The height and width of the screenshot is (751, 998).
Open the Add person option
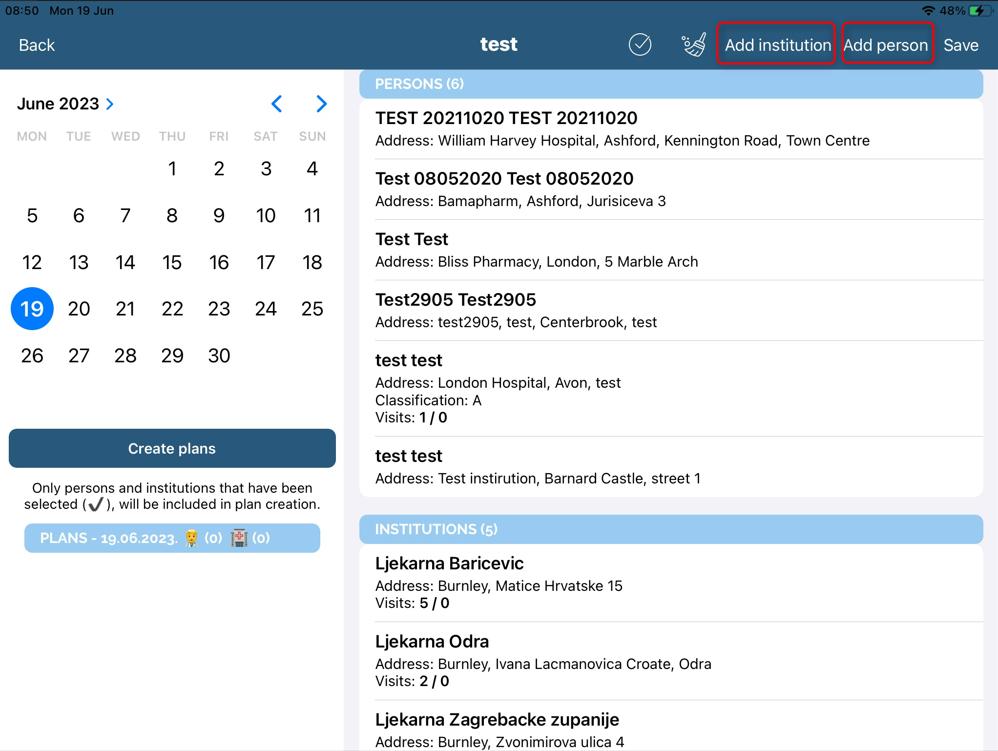coord(886,45)
